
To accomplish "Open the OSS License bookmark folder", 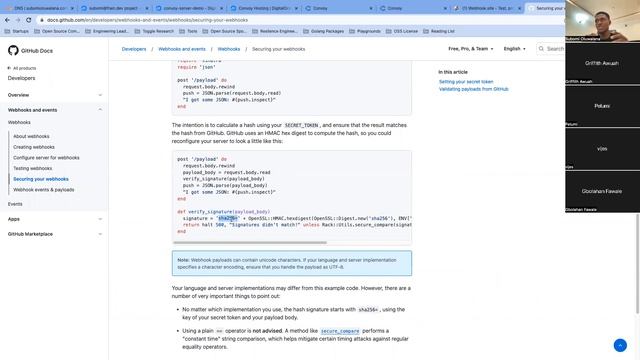I will [x=402, y=31].
